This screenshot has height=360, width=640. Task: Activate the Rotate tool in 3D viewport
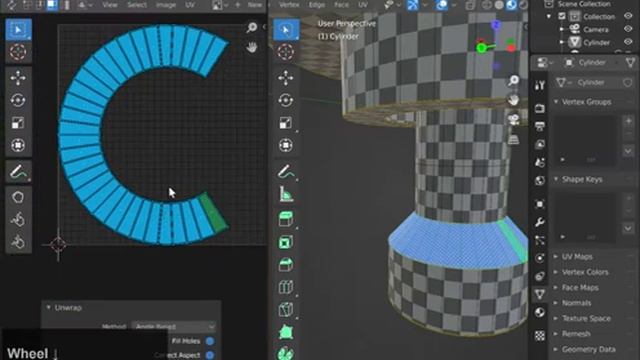[286, 100]
